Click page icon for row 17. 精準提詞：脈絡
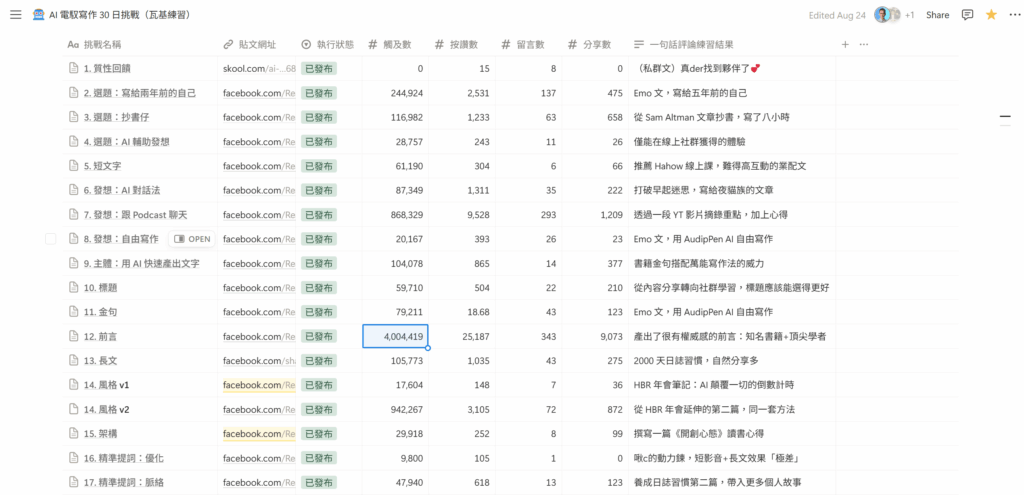 [74, 483]
